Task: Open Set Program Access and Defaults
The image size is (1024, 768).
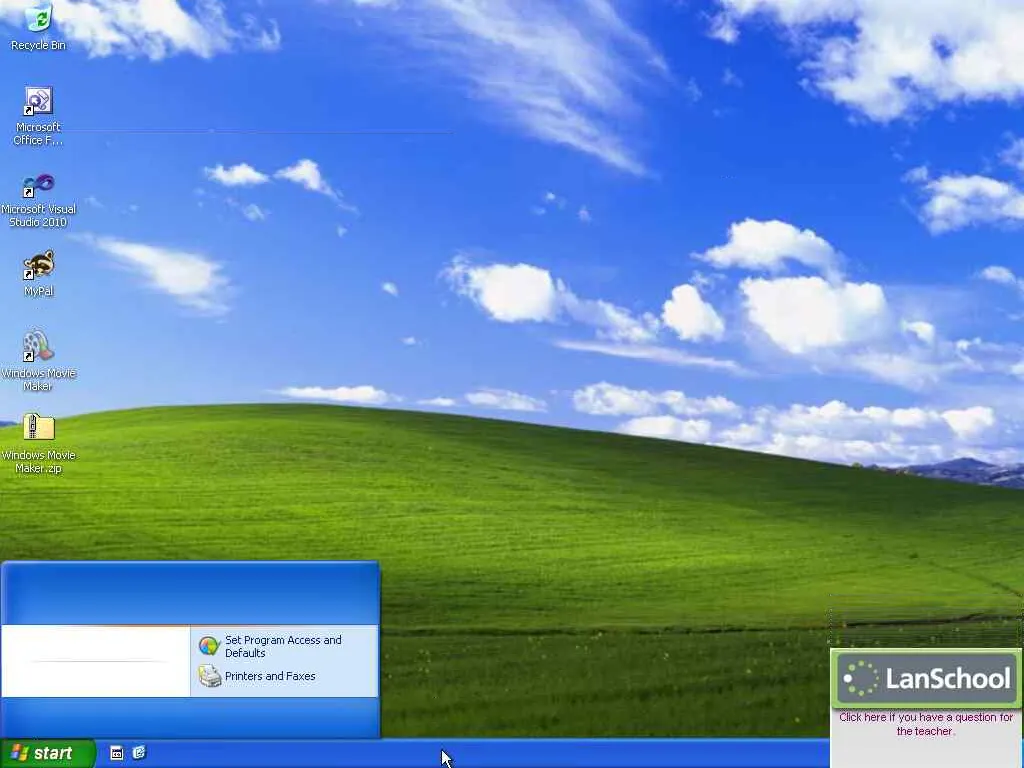Action: pos(283,647)
